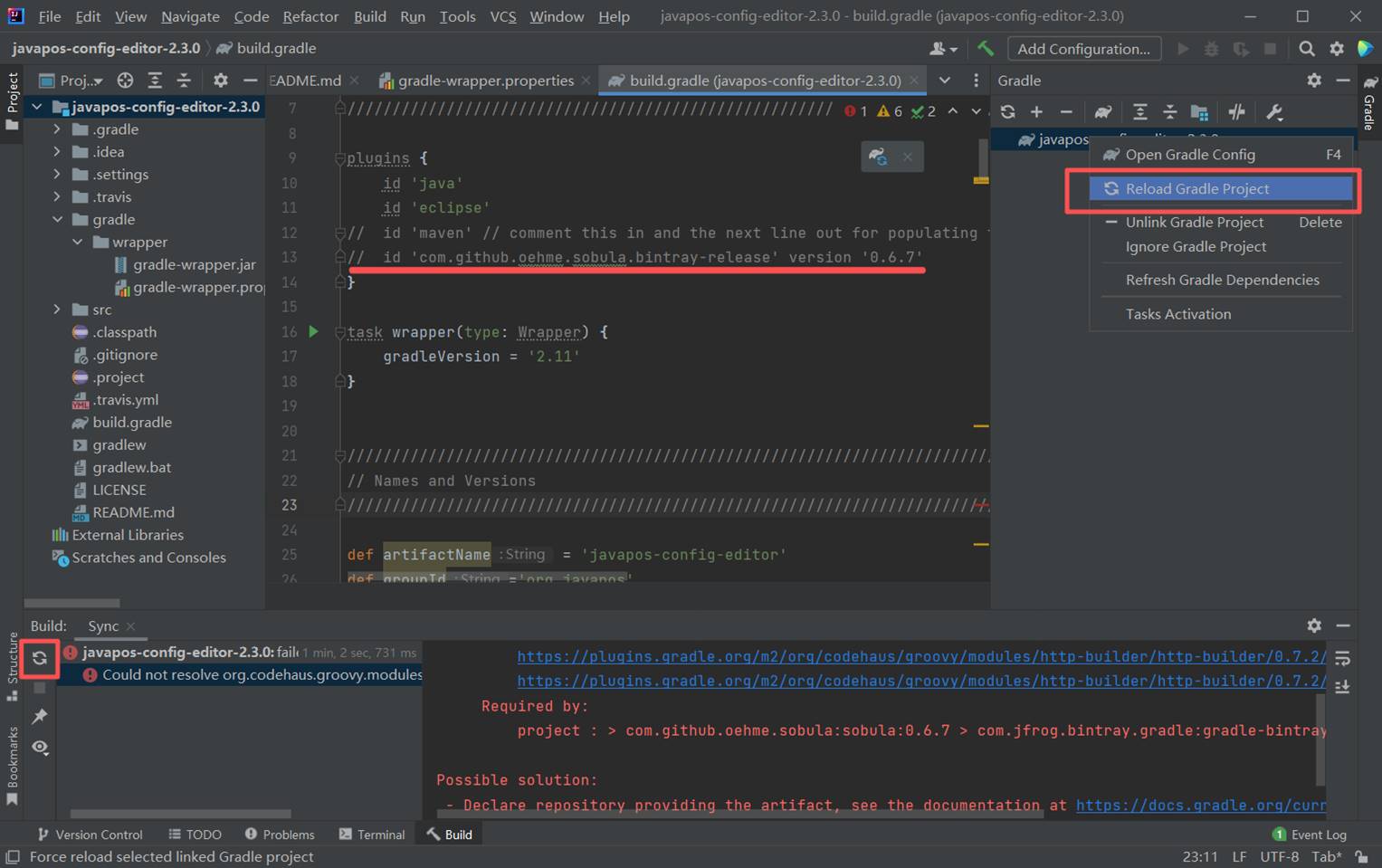
Task: Open first plugins.gradle.org http-builder link
Action: pos(921,656)
